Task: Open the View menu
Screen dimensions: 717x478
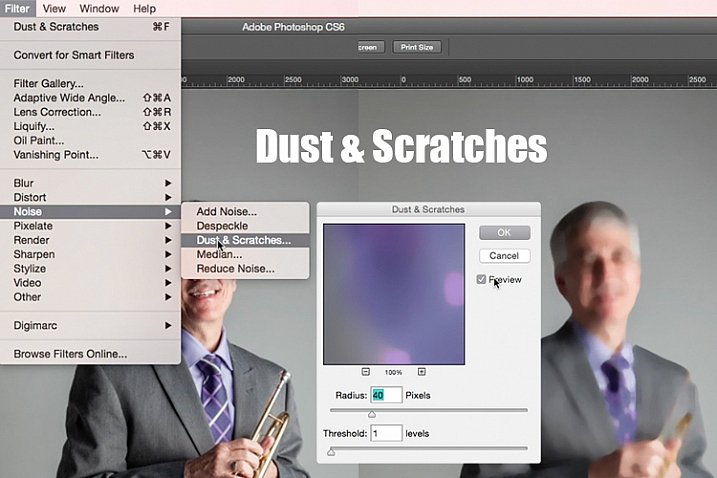Action: [x=54, y=8]
